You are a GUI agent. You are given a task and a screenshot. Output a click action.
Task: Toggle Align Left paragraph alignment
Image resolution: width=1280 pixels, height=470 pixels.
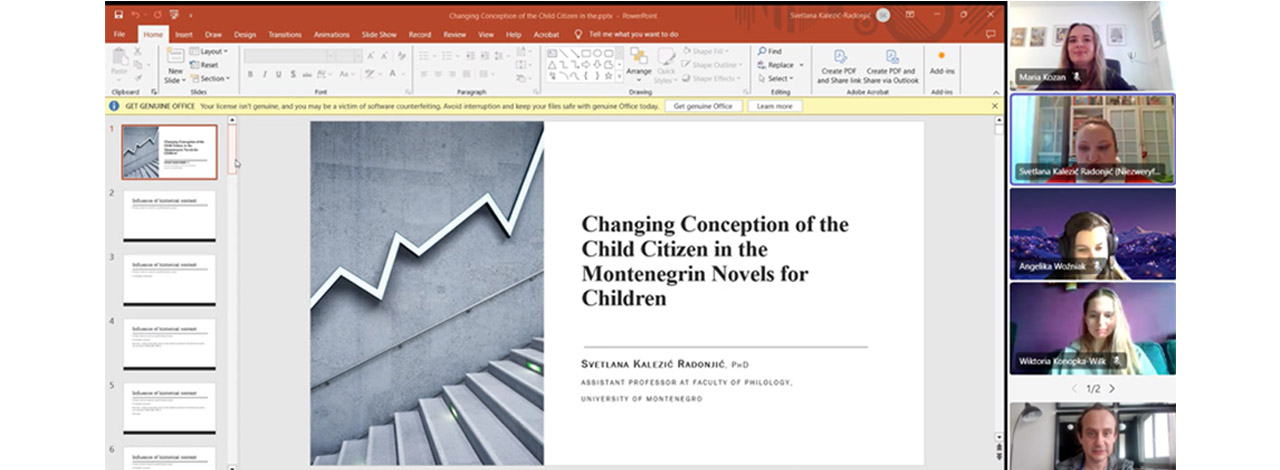(x=424, y=74)
